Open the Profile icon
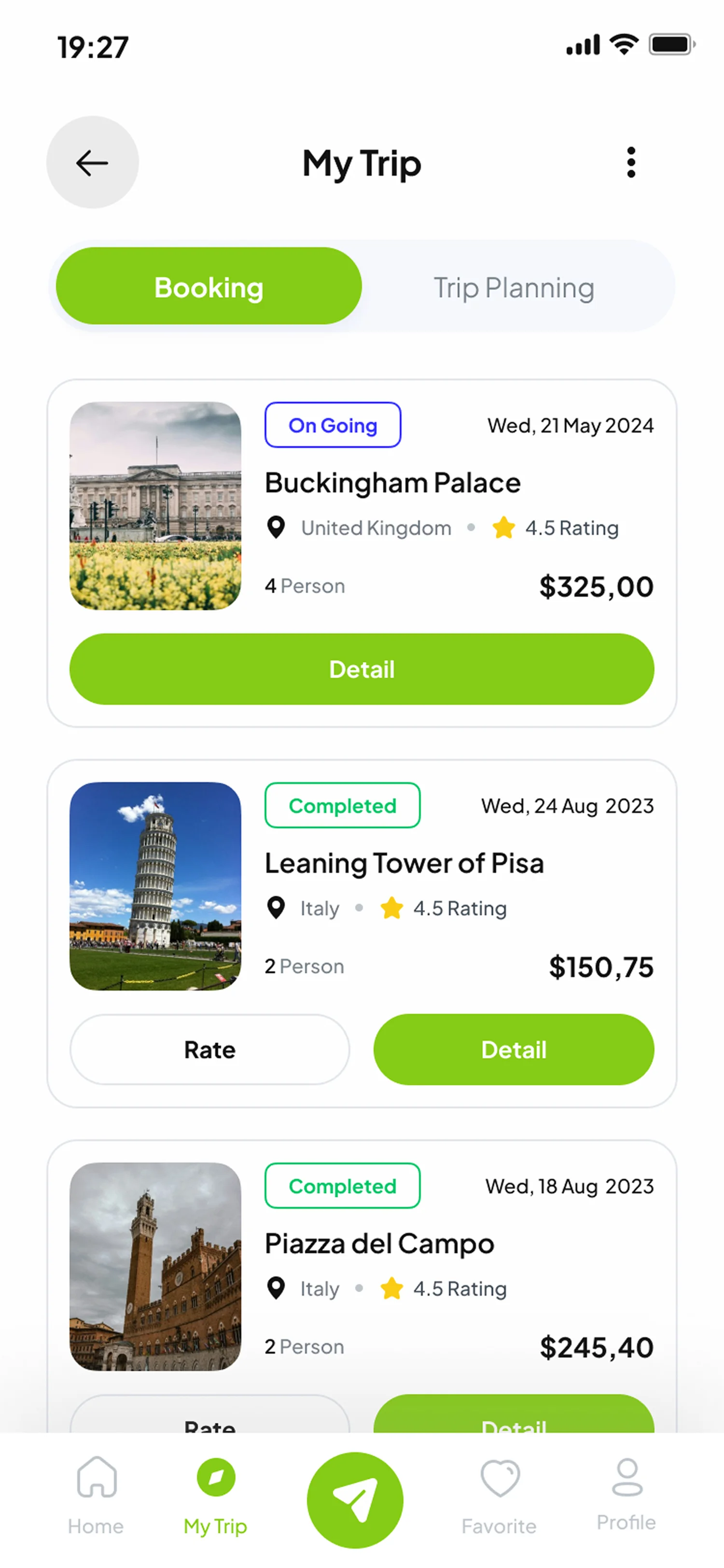The image size is (724, 1568). tap(626, 1478)
